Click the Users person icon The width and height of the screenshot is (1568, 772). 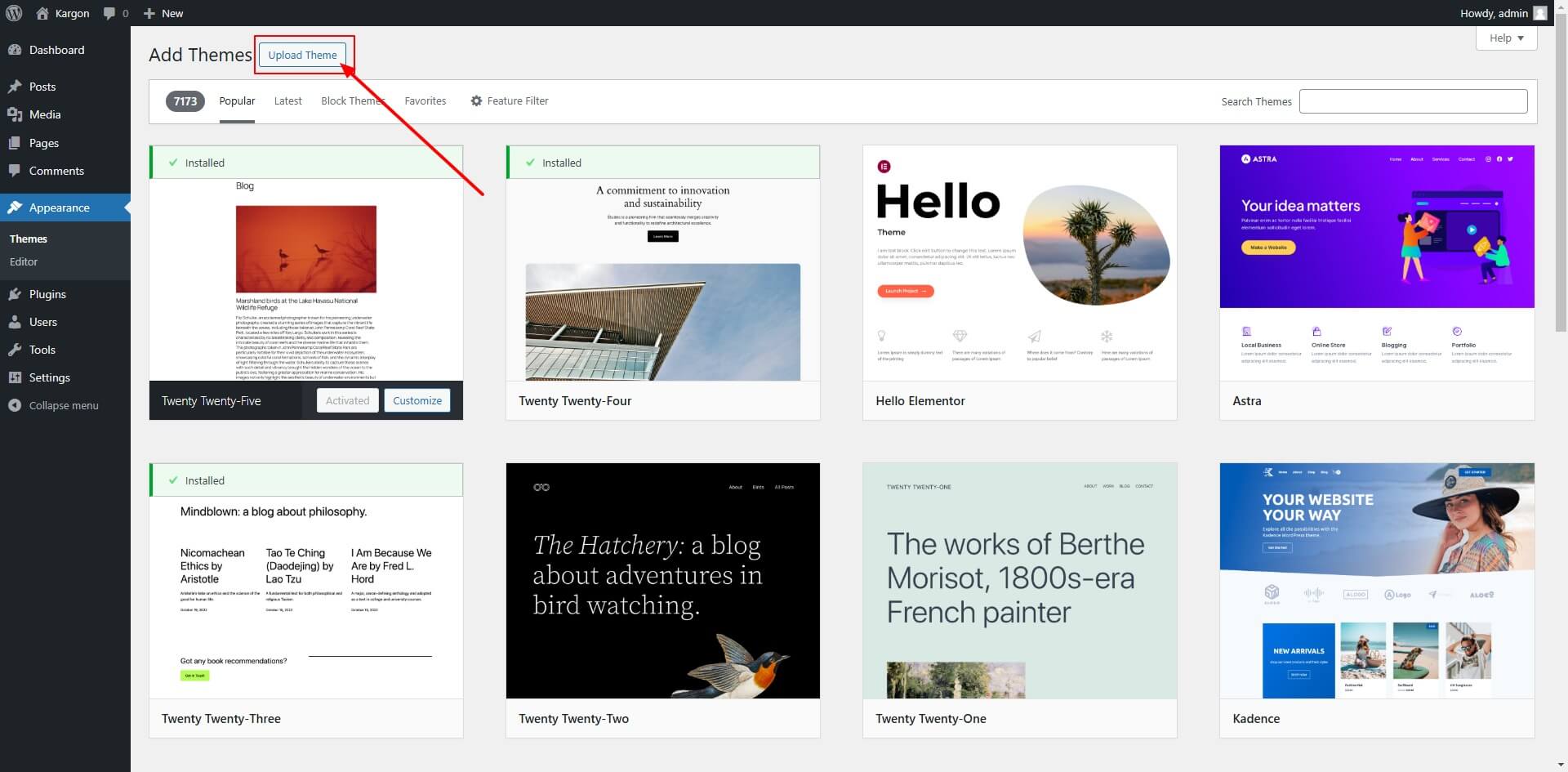pyautogui.click(x=15, y=322)
